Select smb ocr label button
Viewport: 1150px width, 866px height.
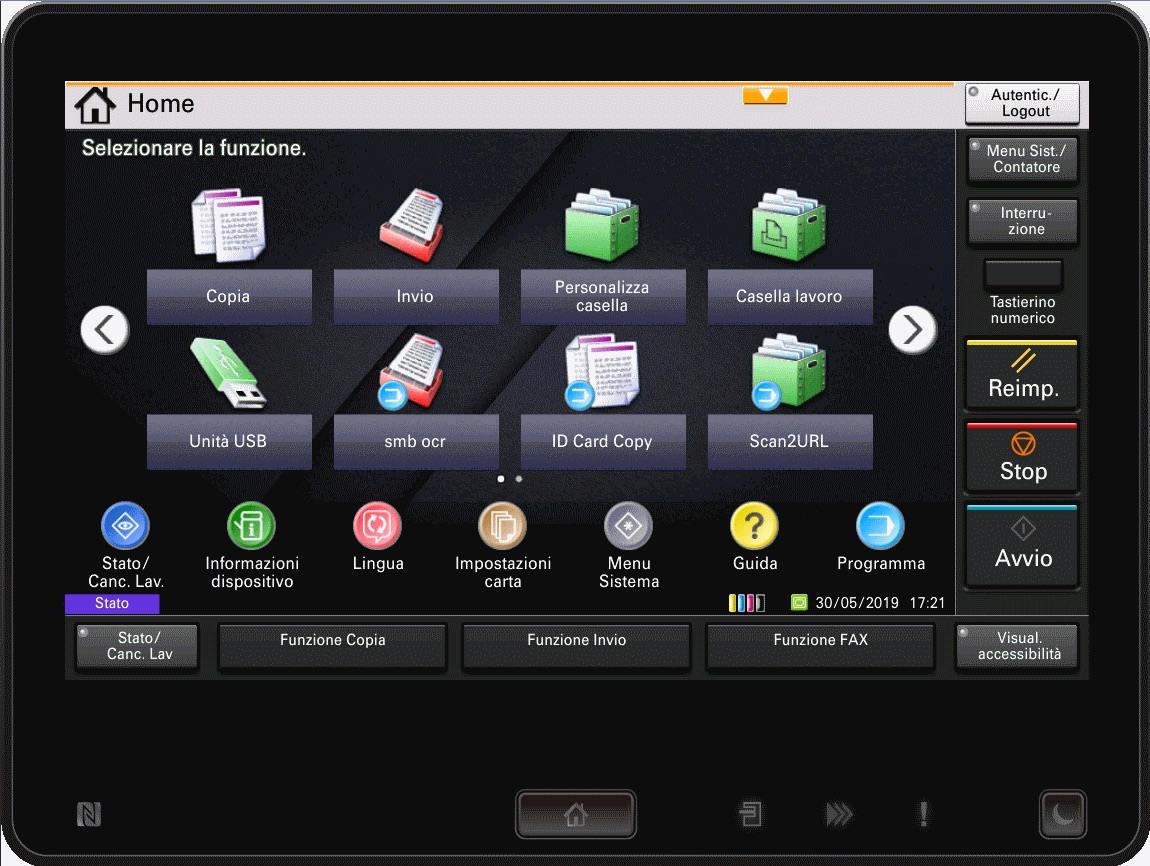(416, 442)
